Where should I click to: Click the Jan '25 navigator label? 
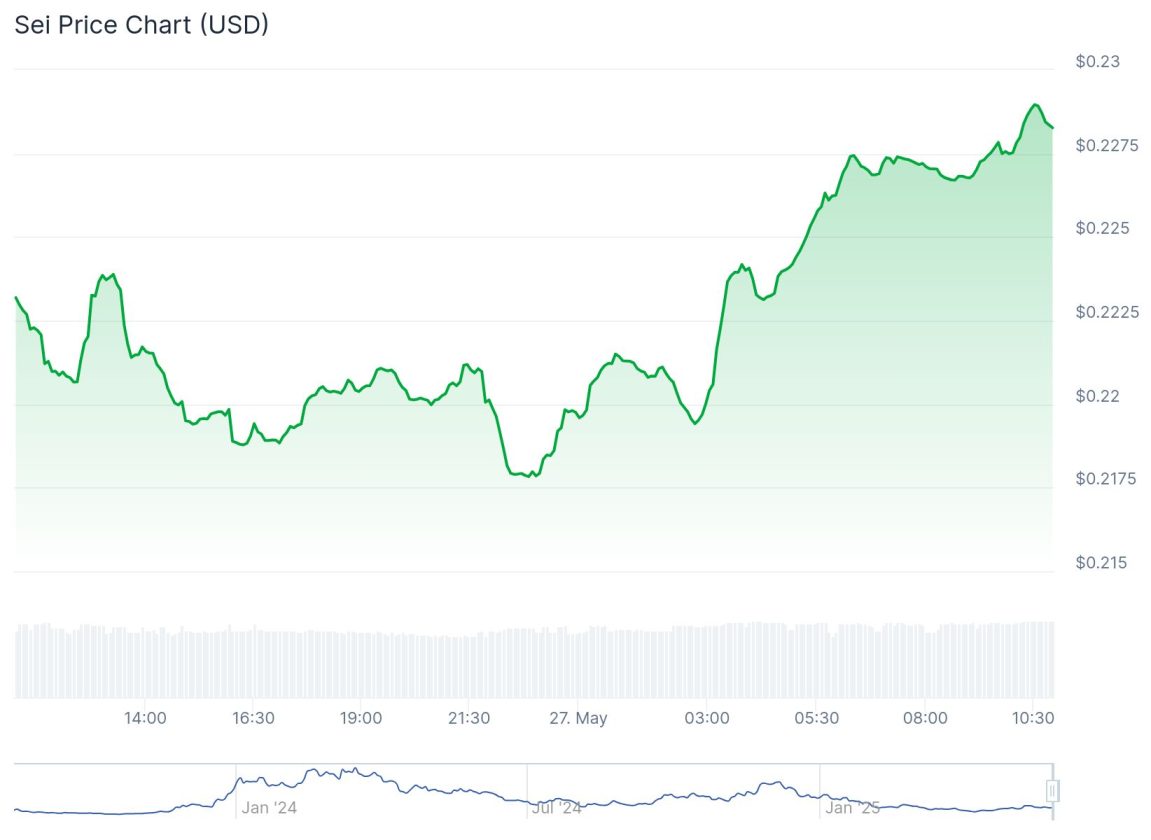click(853, 807)
